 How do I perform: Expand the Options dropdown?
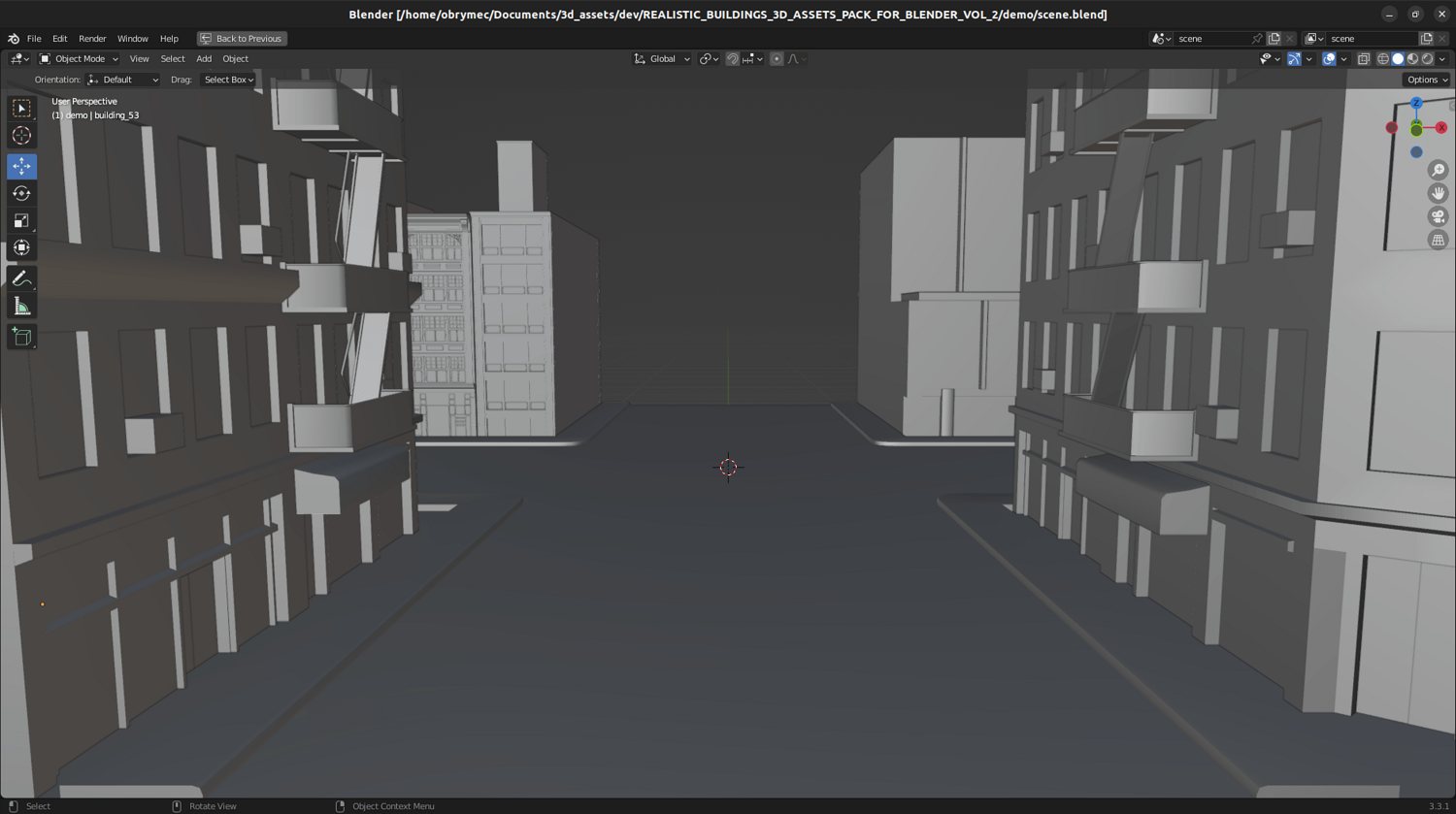(x=1426, y=80)
